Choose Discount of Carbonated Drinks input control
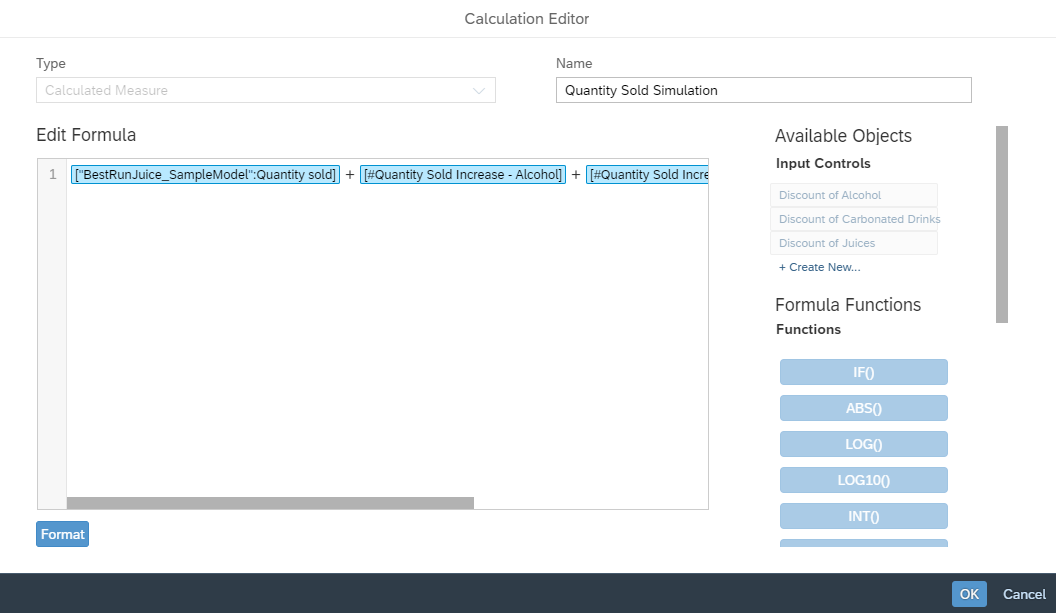 (x=858, y=219)
